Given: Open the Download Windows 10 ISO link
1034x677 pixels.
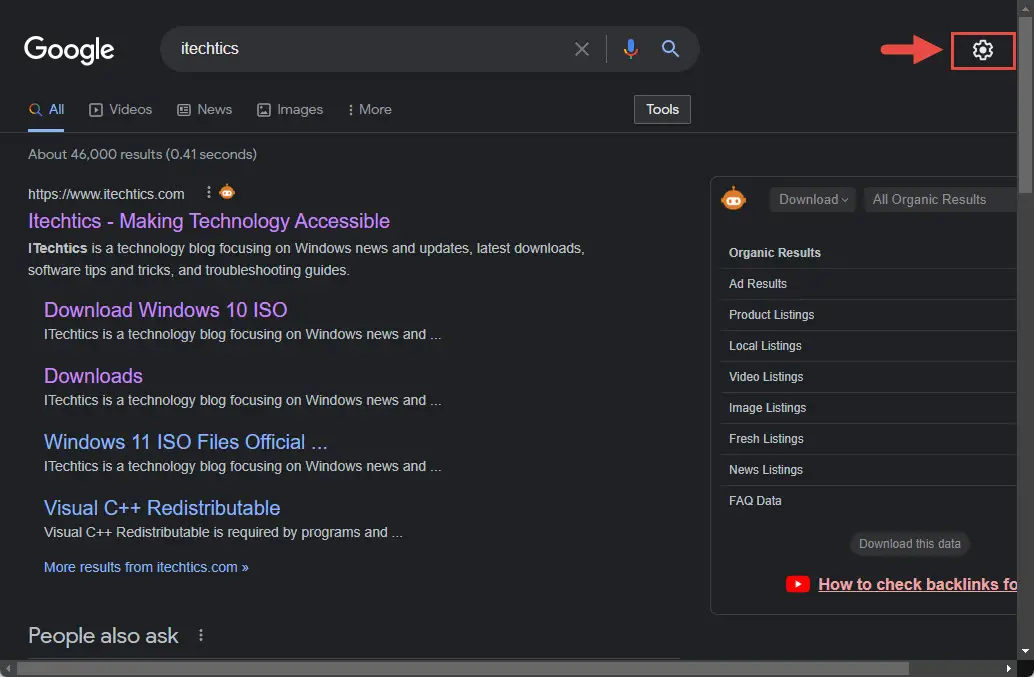Looking at the screenshot, I should point(166,310).
